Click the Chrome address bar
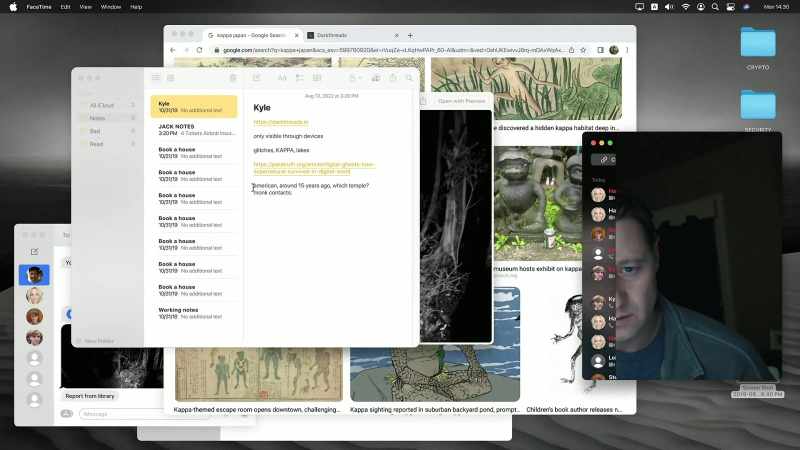 pos(391,50)
